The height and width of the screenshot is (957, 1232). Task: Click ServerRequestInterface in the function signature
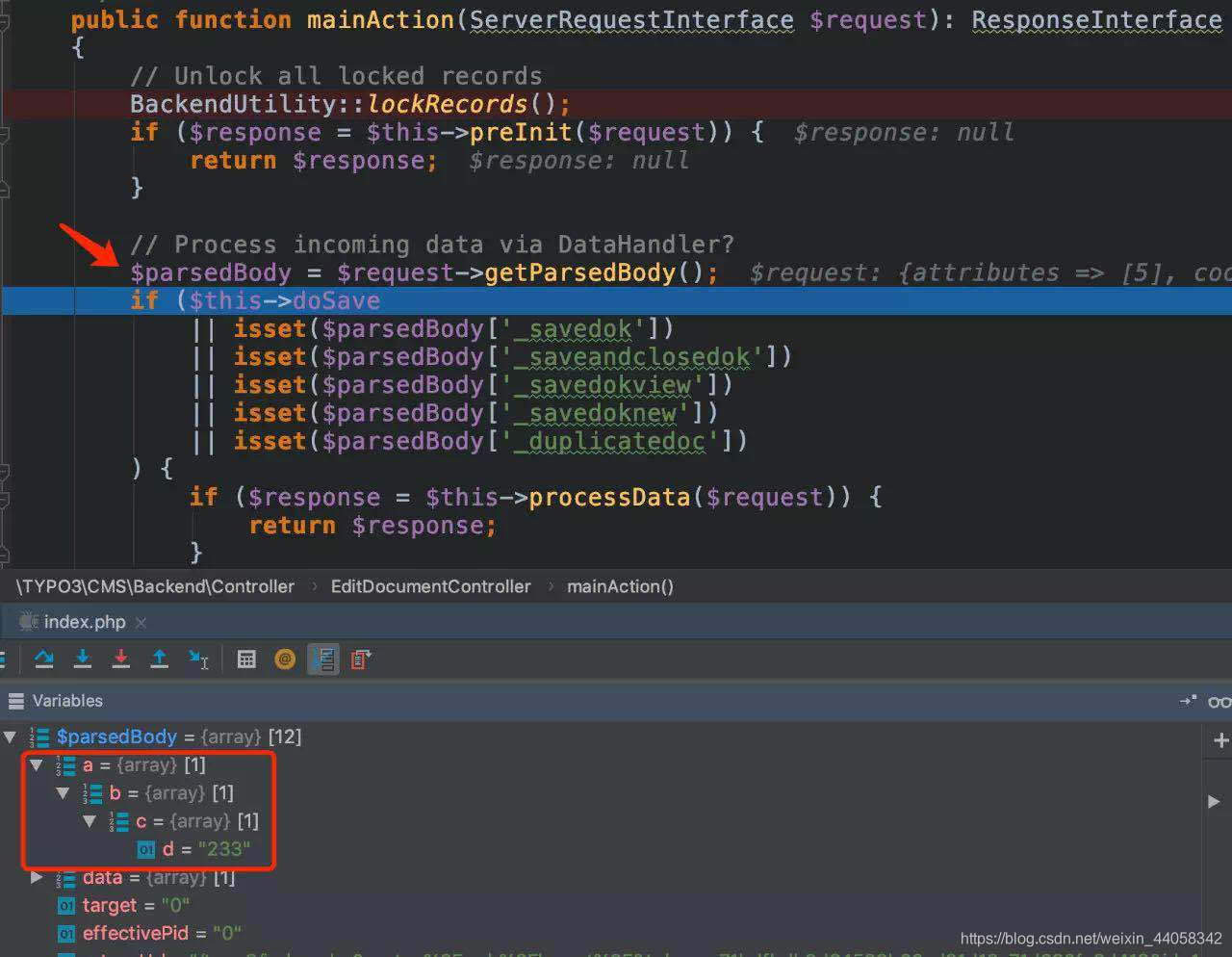[x=631, y=20]
